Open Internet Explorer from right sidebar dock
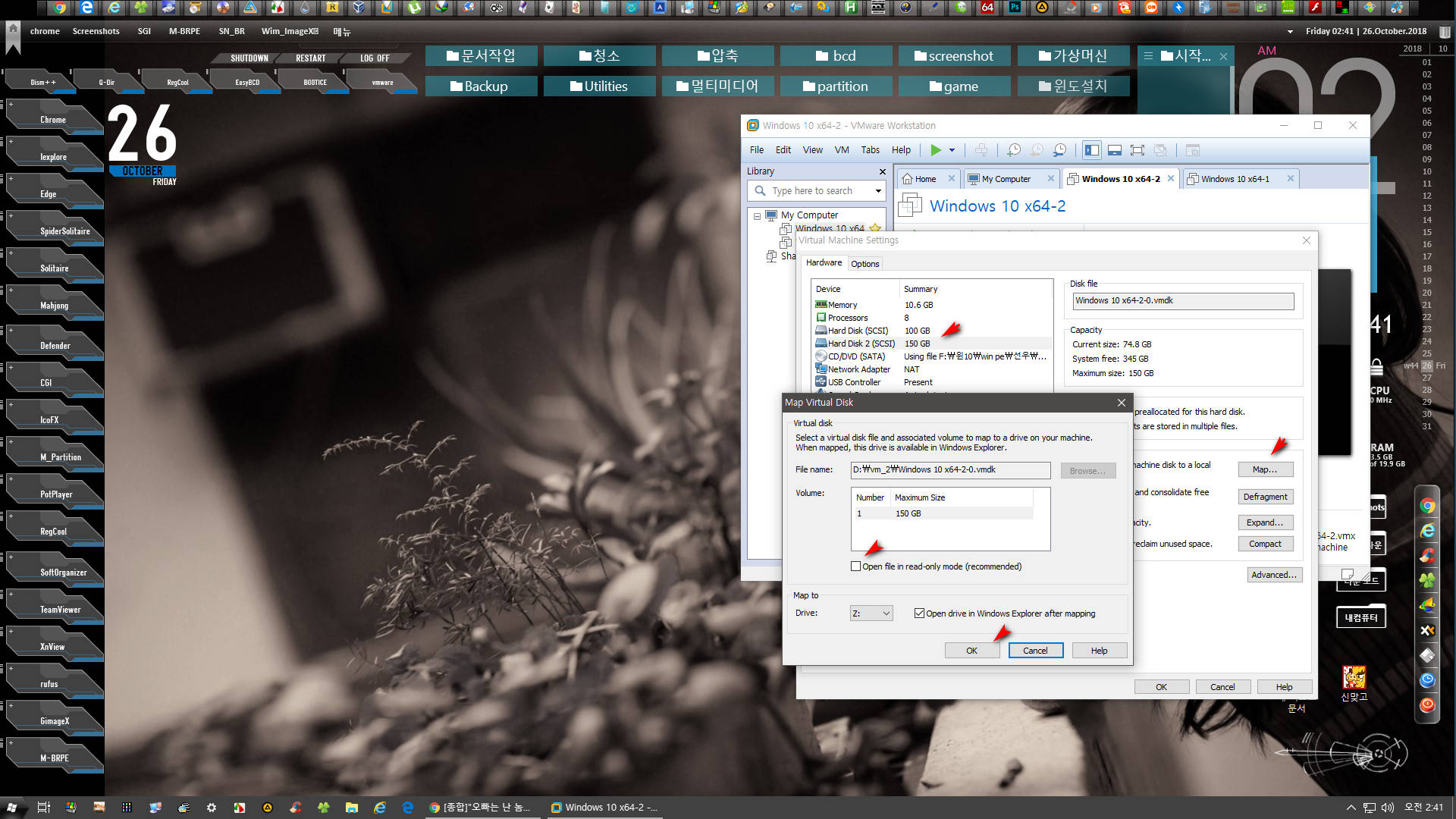The width and height of the screenshot is (1456, 819). point(1427,531)
